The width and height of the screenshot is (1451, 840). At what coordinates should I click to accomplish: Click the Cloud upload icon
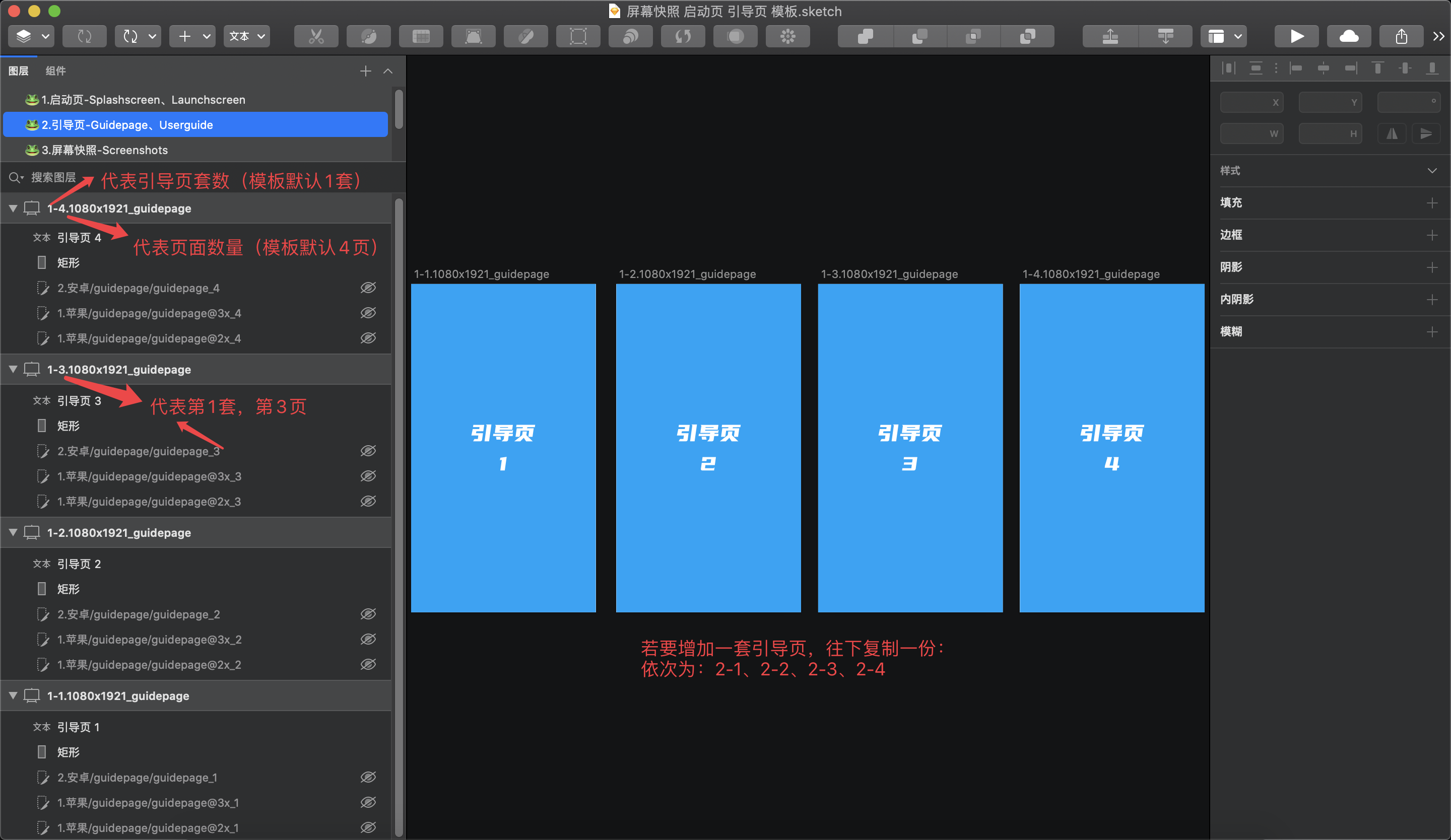[1349, 37]
